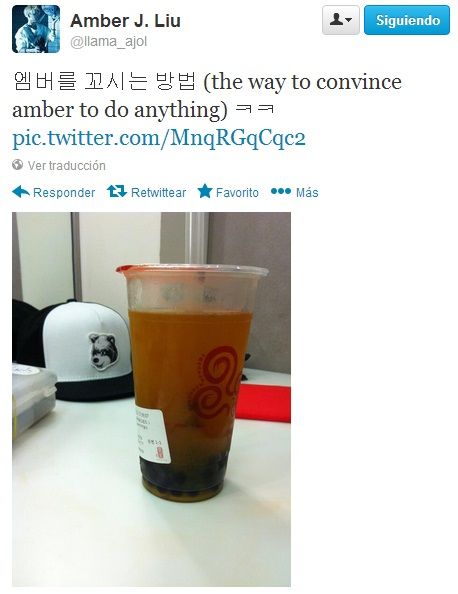The height and width of the screenshot is (594, 458).
Task: Open the pic.twitter.com/MnqRGqCqc2 link
Action: (159, 138)
